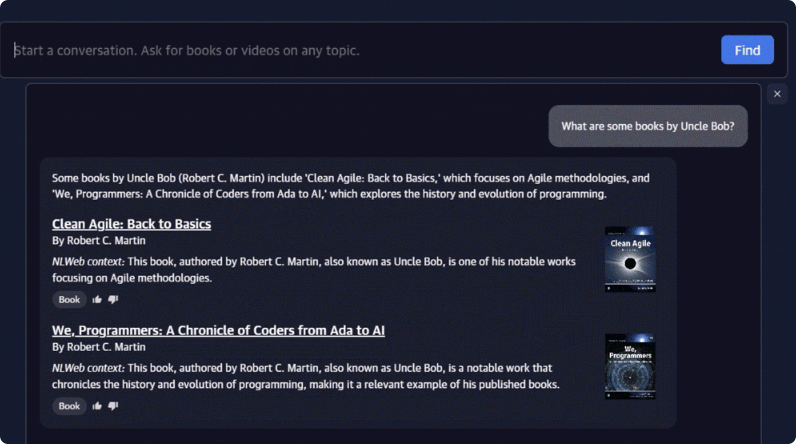Click the NLWeb context text about history of programming

click(x=306, y=376)
